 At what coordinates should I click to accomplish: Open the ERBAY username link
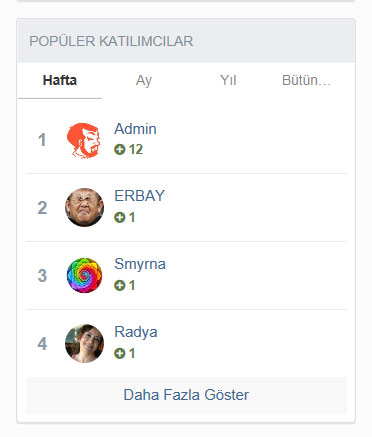(x=139, y=196)
